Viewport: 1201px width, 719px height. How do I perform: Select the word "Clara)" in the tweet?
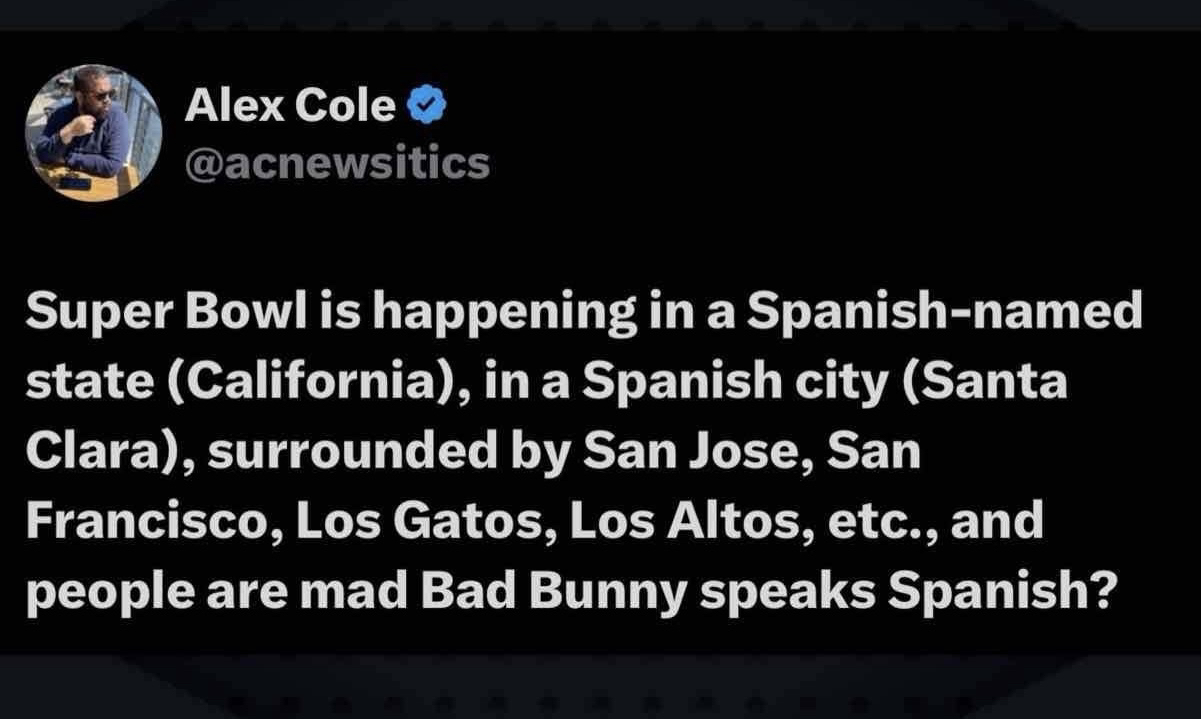(91, 453)
